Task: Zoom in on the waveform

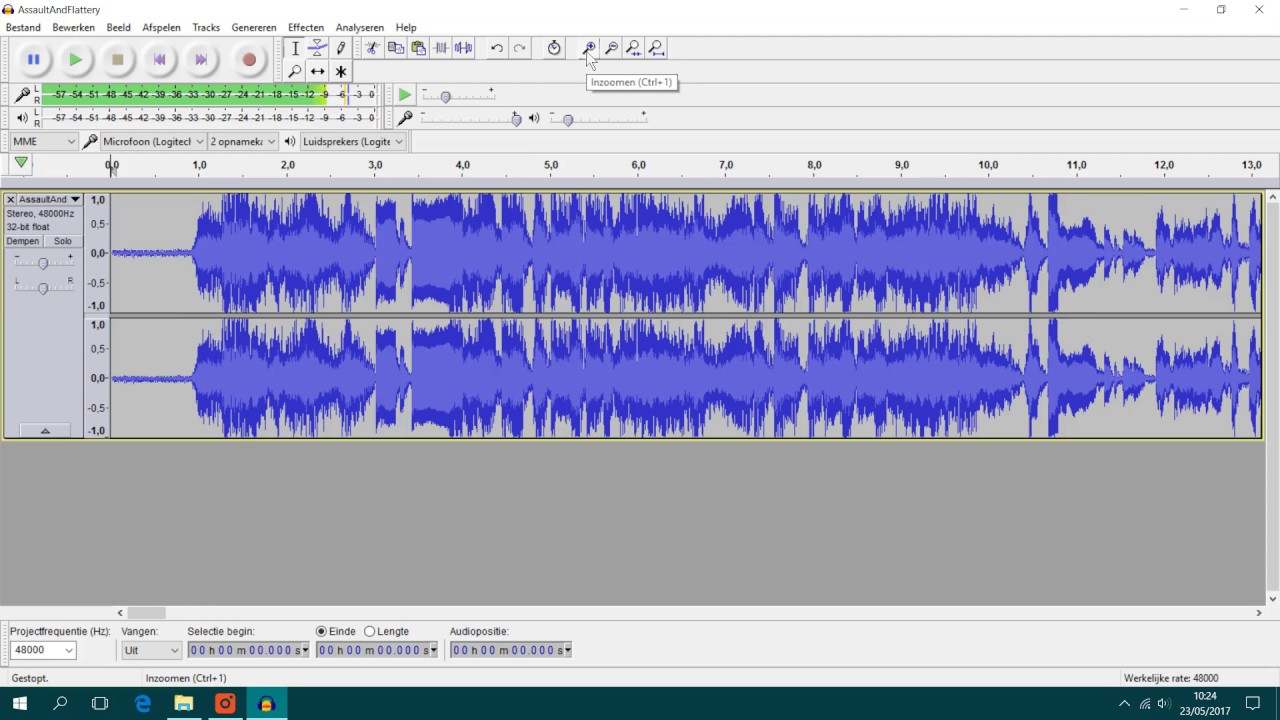Action: 589,48
